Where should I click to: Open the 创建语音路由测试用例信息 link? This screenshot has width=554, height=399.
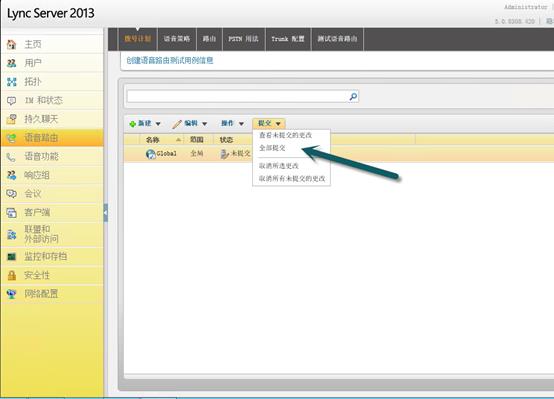point(170,61)
